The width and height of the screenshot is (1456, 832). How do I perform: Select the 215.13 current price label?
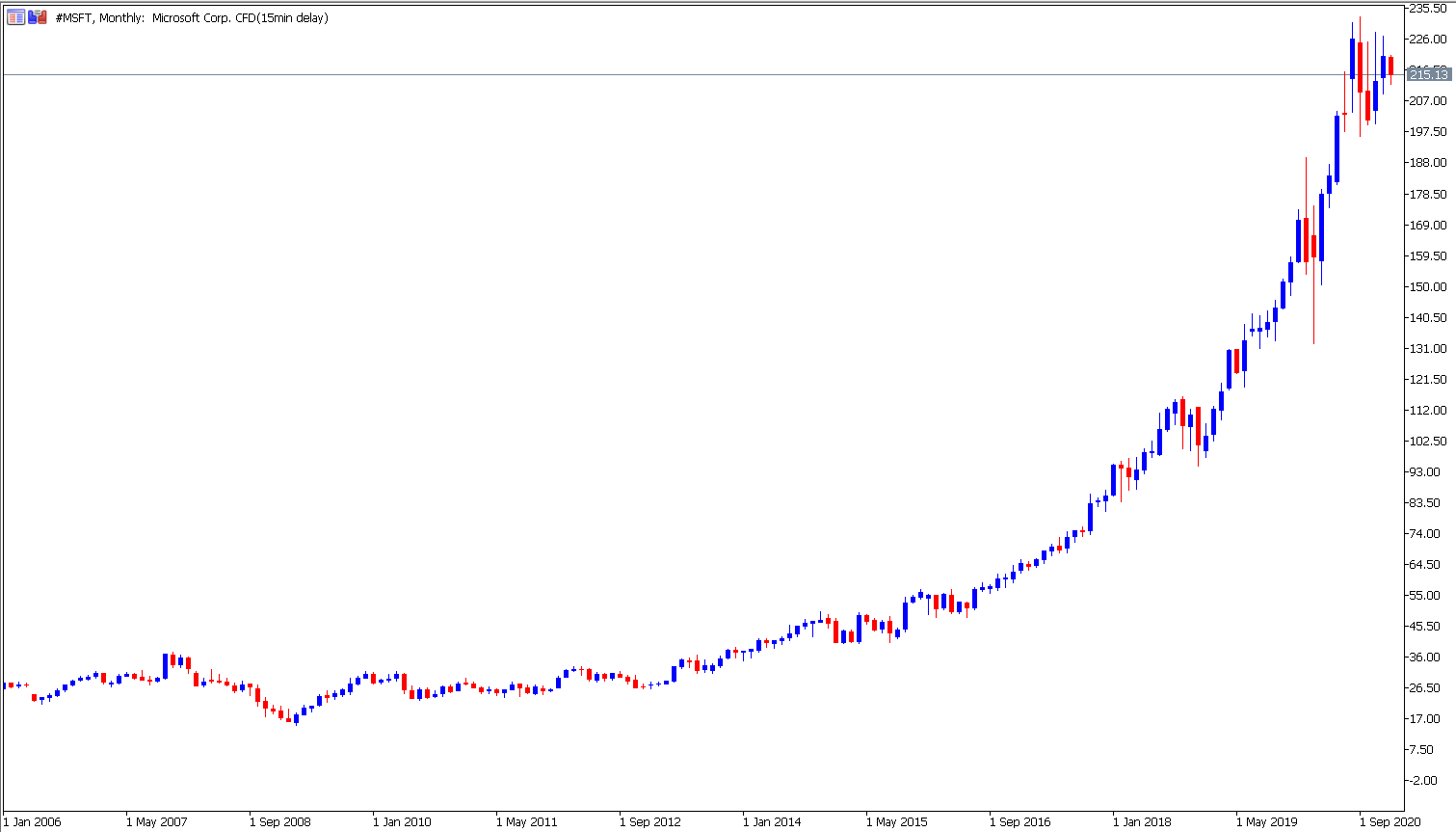1428,74
